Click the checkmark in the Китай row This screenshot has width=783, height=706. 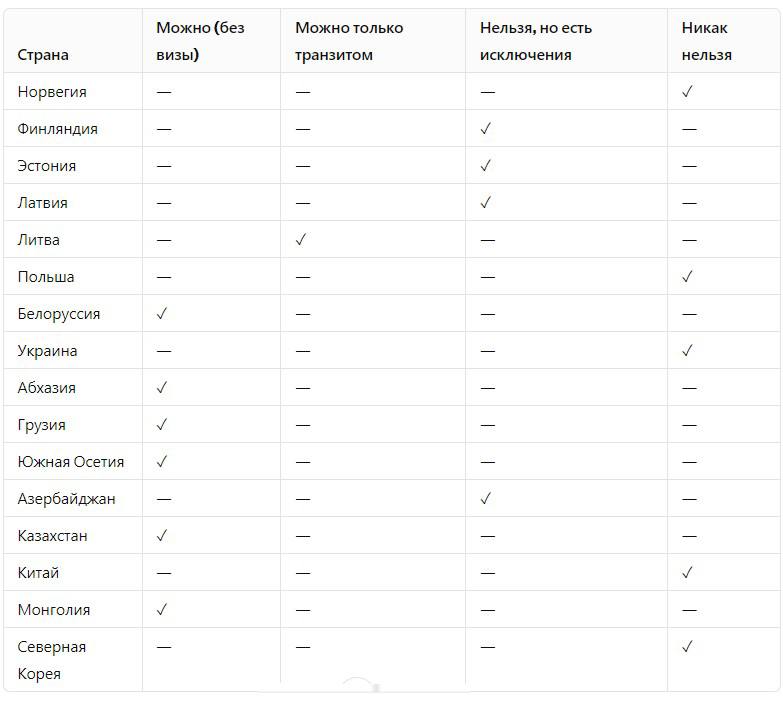(687, 573)
